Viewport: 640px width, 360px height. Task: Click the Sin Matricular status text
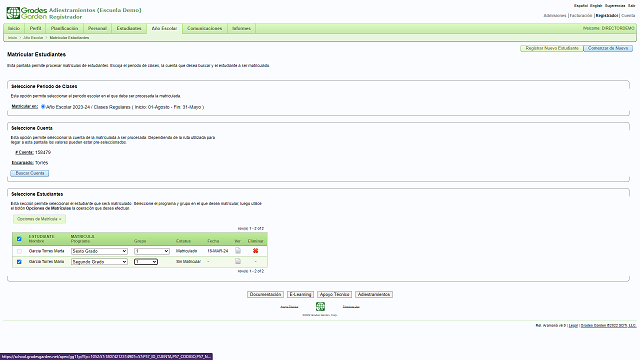coord(188,262)
